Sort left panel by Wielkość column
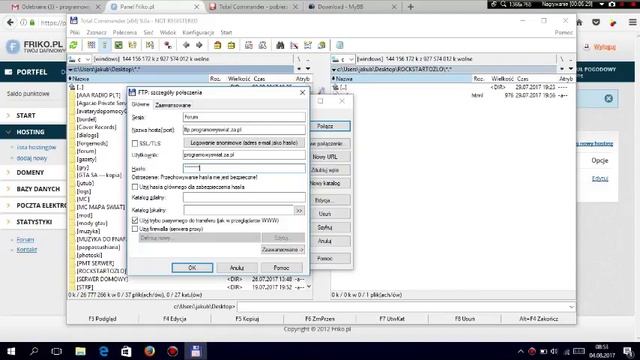 pyautogui.click(x=239, y=79)
